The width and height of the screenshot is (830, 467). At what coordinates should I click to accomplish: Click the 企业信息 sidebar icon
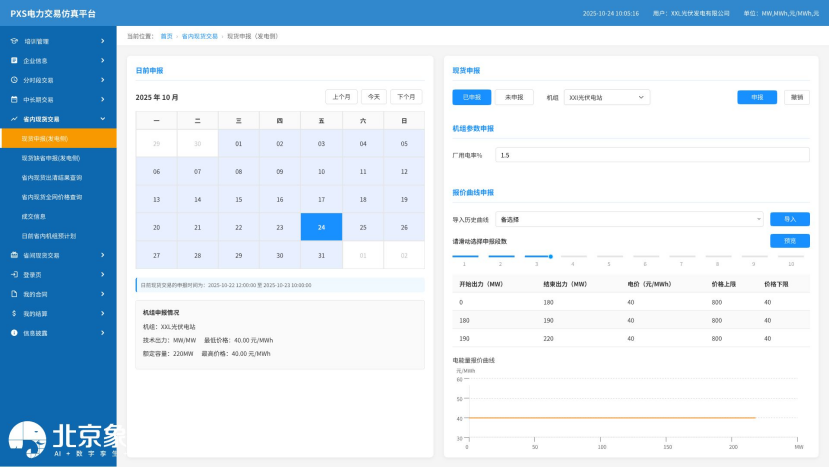14,61
